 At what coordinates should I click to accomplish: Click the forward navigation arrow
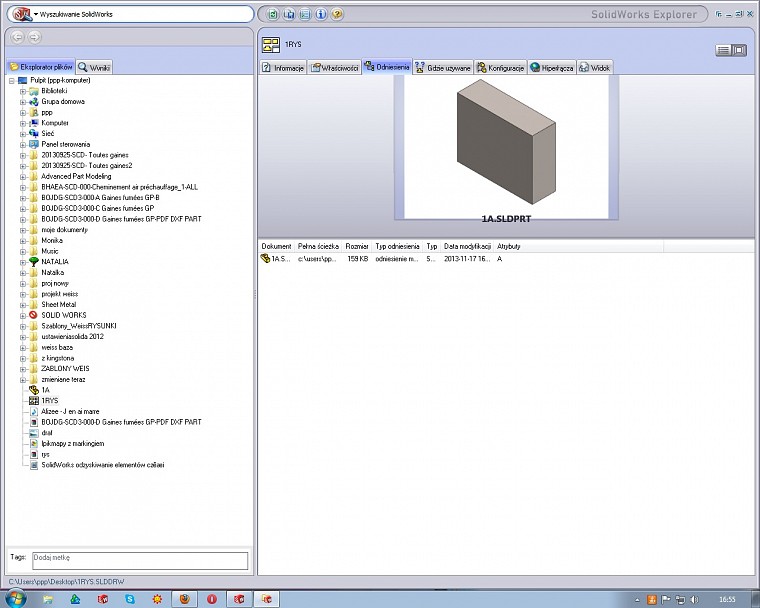click(x=34, y=37)
